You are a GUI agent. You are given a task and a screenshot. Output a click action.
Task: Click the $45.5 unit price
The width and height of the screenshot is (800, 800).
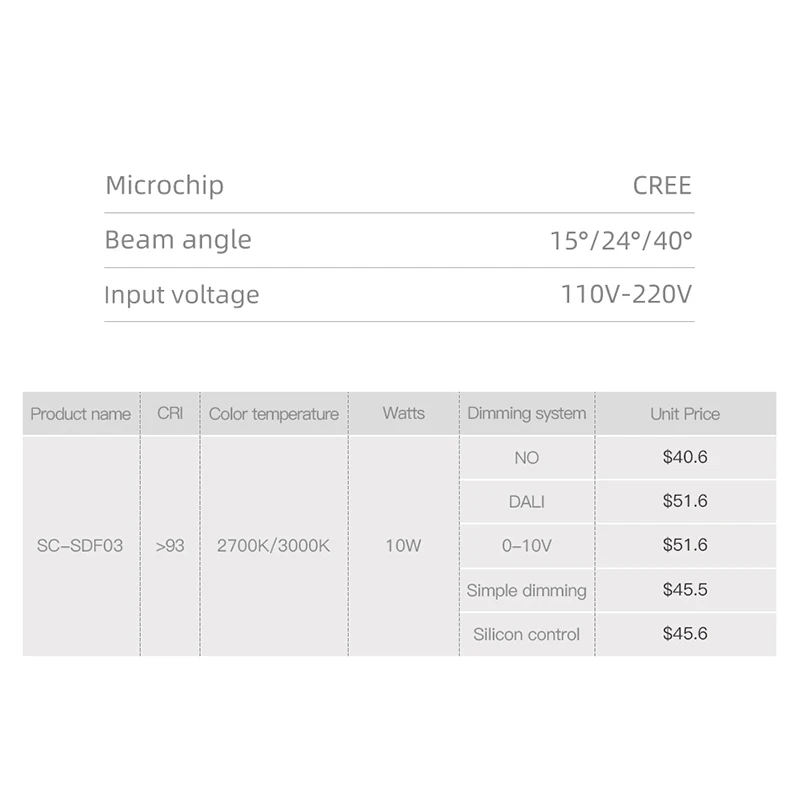pos(685,590)
